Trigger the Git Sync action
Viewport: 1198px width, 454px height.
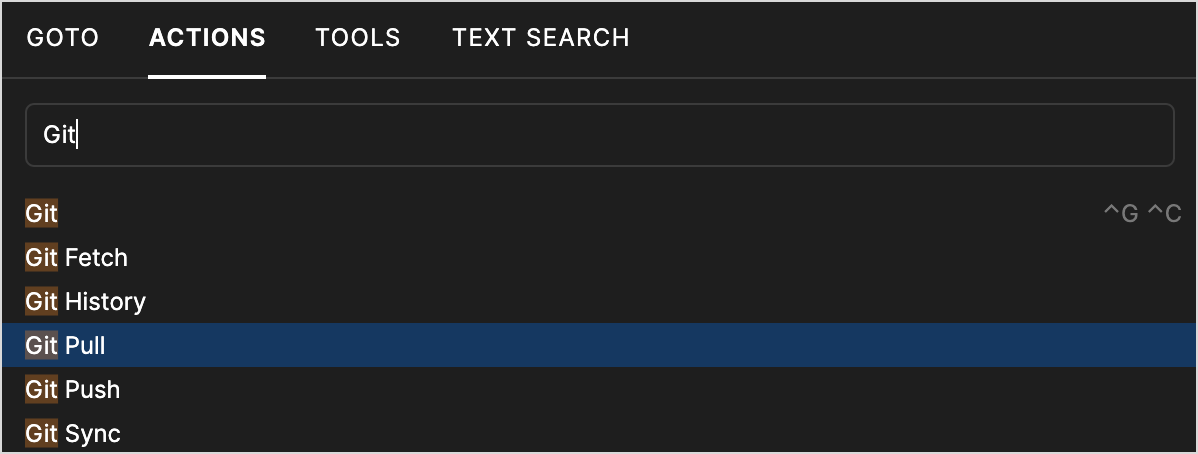[x=73, y=434]
